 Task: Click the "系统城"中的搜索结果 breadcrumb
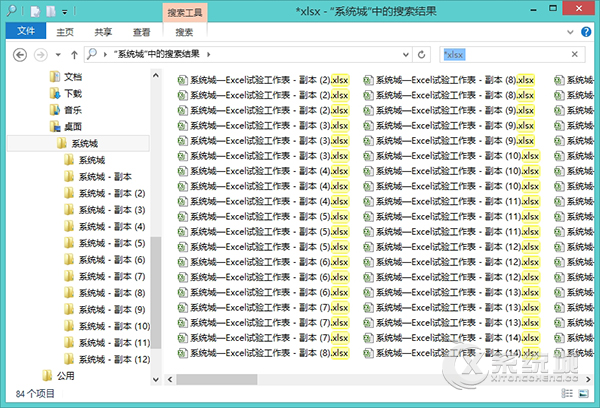(x=156, y=54)
